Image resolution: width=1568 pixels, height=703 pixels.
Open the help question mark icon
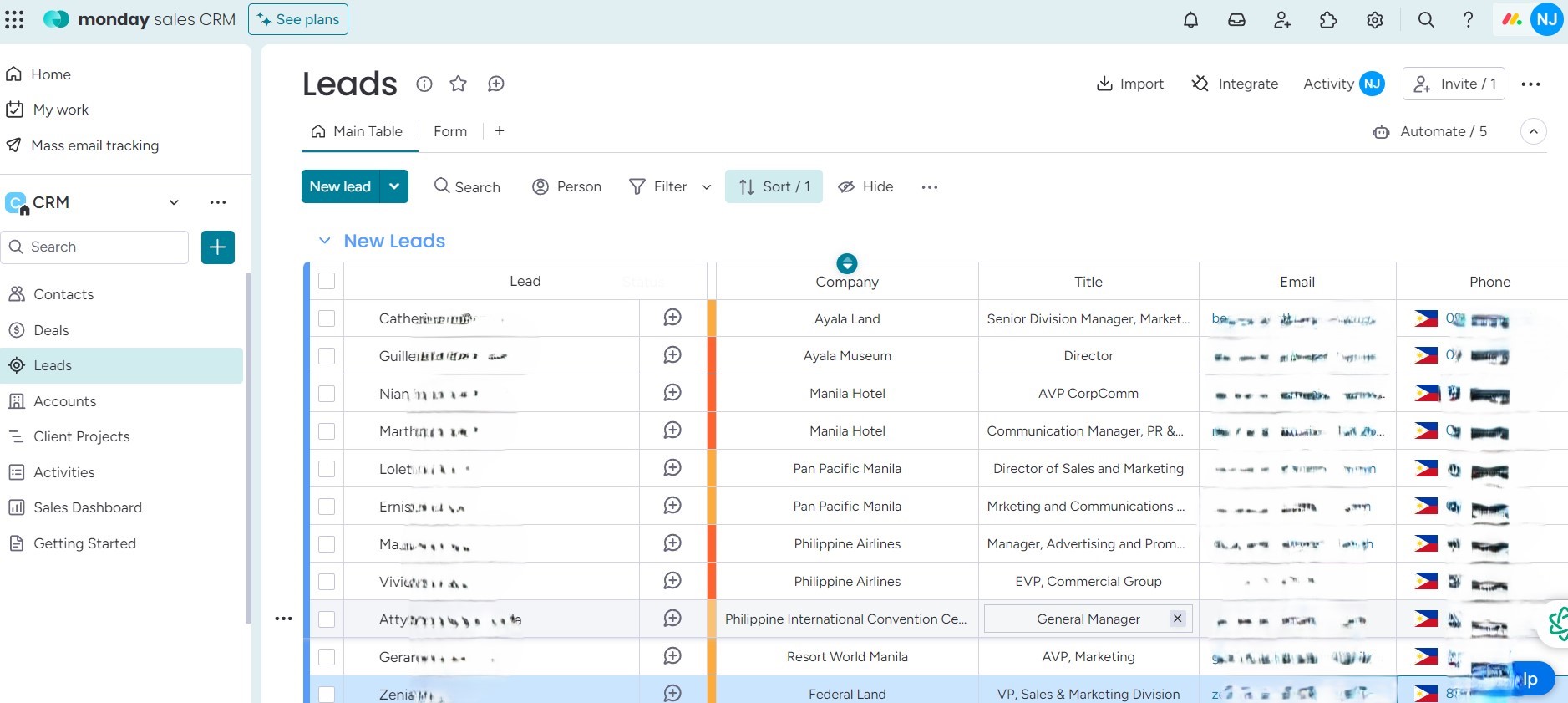[1468, 20]
